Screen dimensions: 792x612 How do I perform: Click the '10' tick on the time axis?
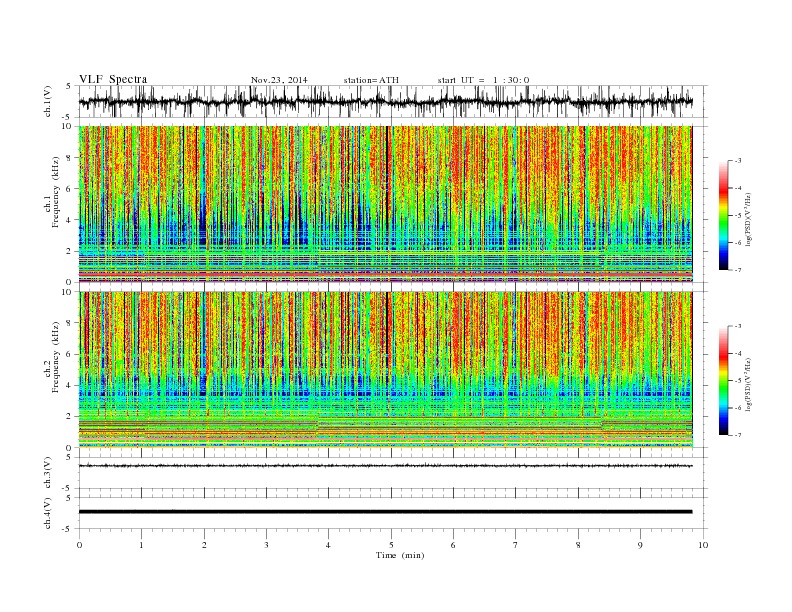point(703,545)
